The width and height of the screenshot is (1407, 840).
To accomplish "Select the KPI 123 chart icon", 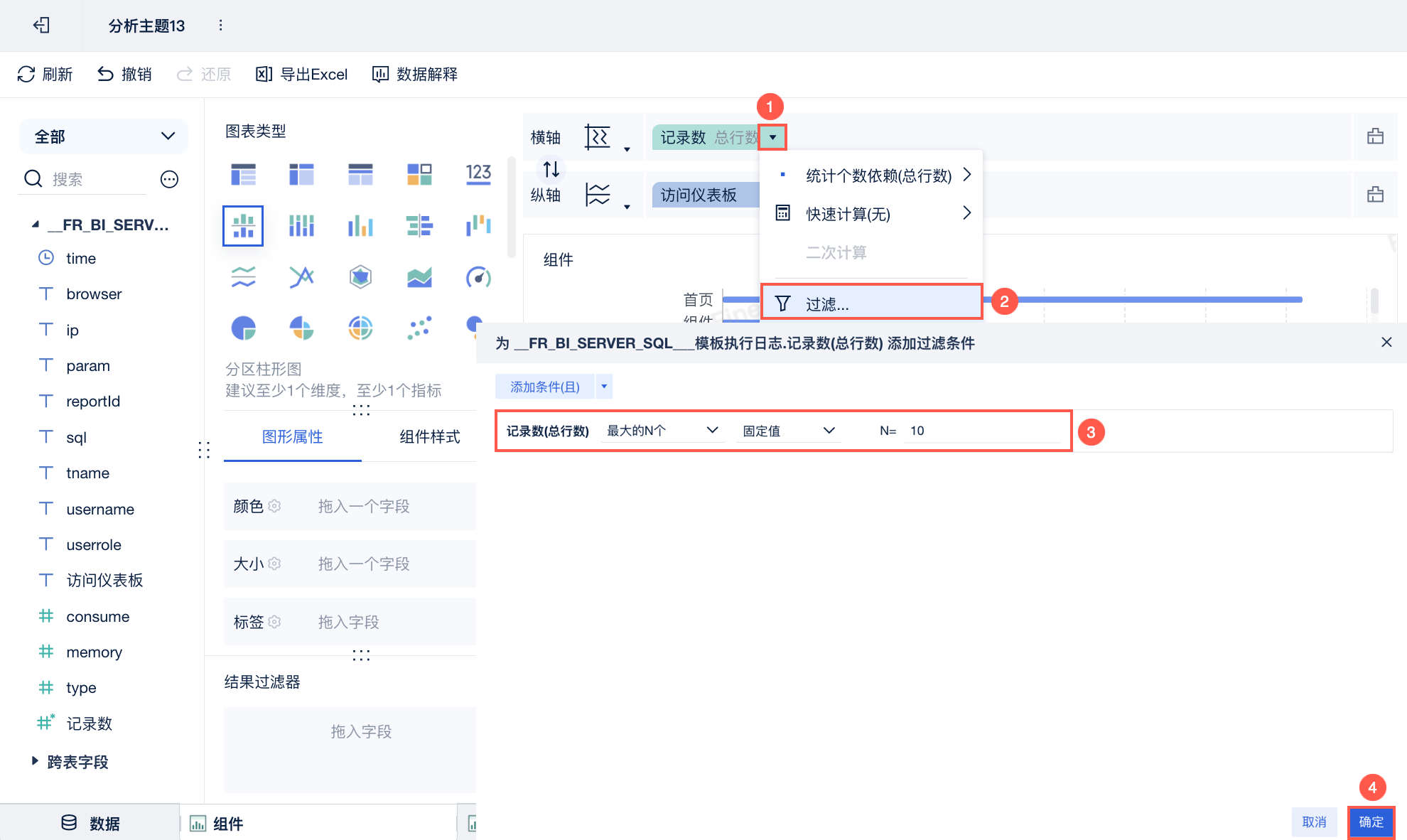I will click(x=478, y=174).
